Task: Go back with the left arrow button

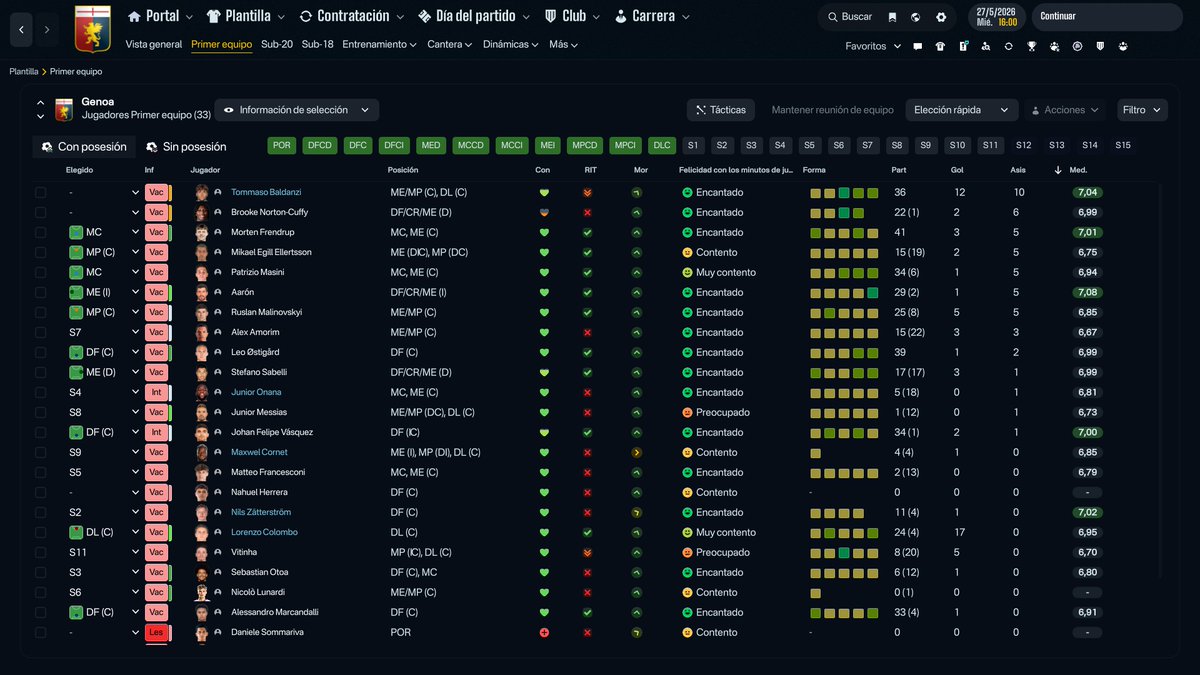Action: pos(22,30)
